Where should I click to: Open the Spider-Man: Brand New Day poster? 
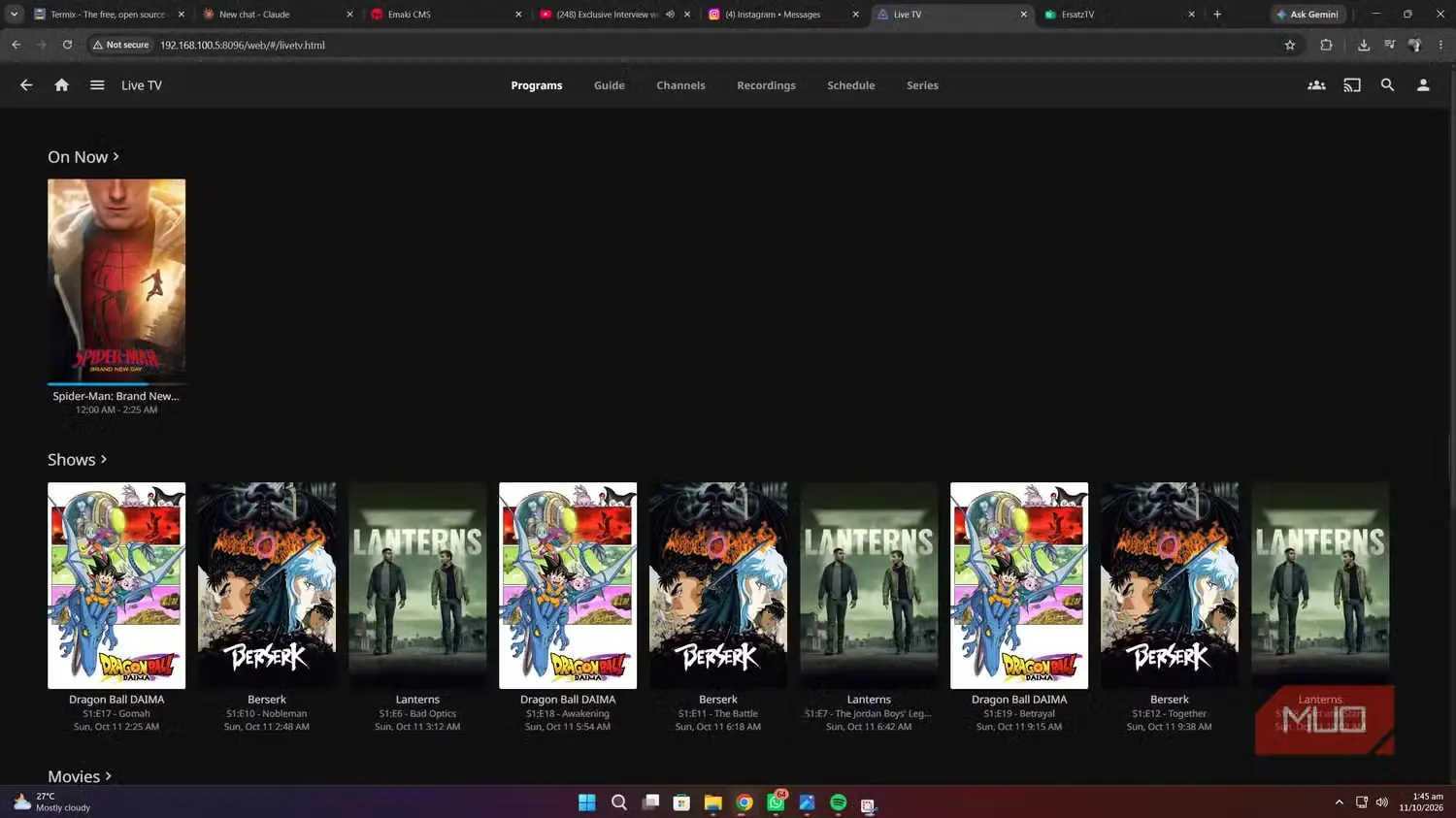(116, 280)
